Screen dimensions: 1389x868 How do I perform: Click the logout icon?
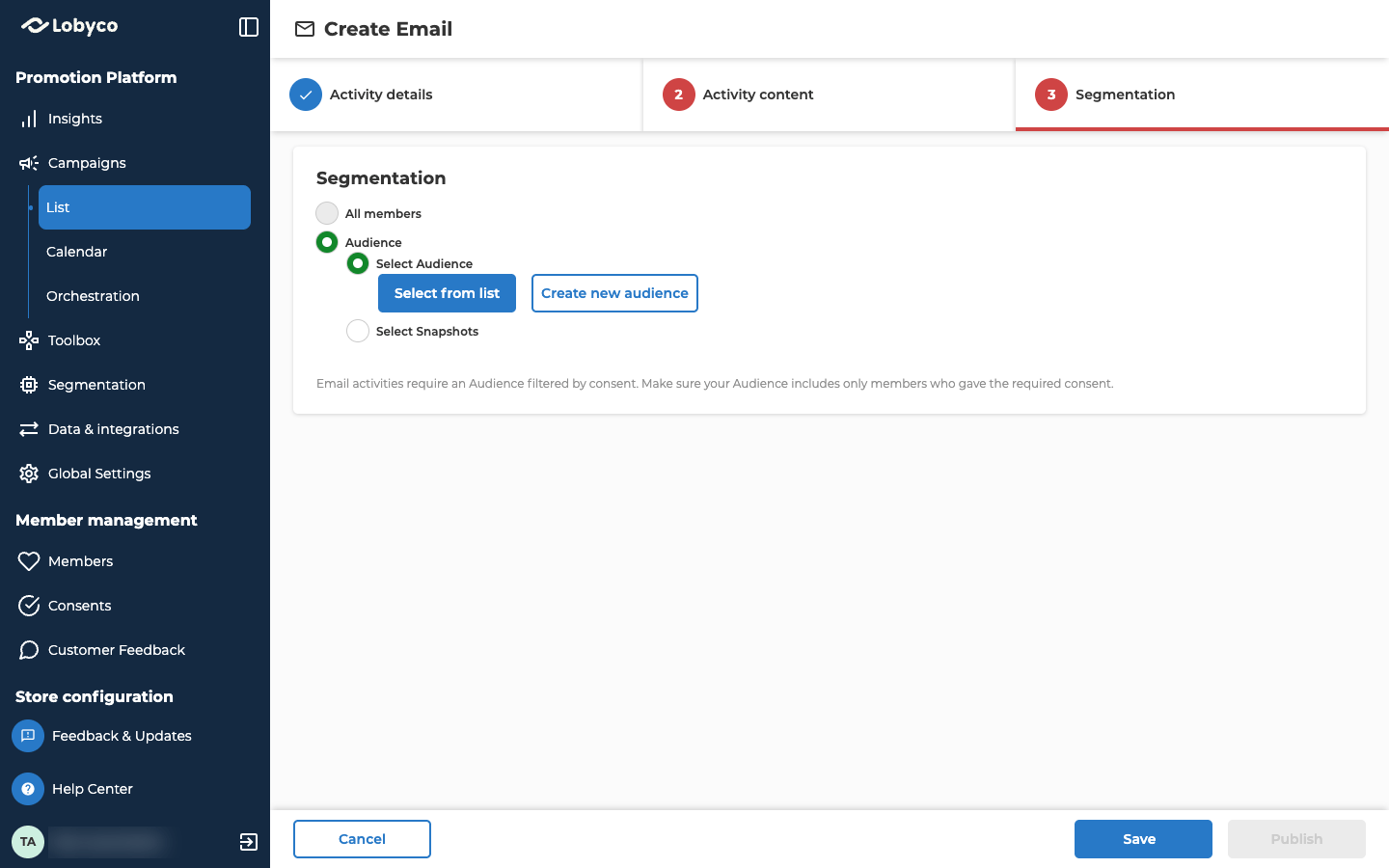[249, 842]
